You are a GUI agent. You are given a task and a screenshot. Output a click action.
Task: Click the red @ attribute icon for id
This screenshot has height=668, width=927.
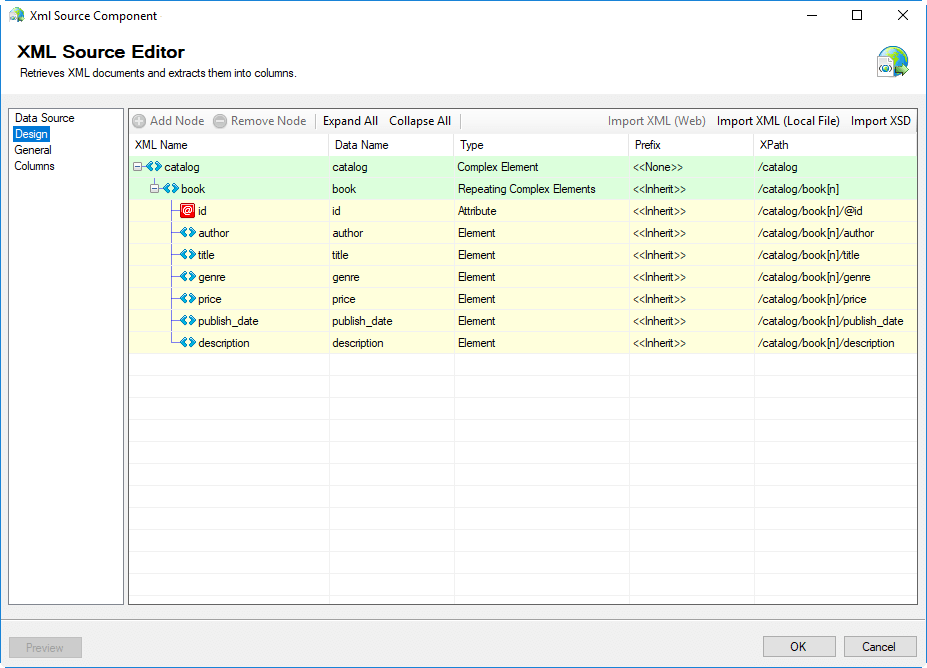click(187, 210)
